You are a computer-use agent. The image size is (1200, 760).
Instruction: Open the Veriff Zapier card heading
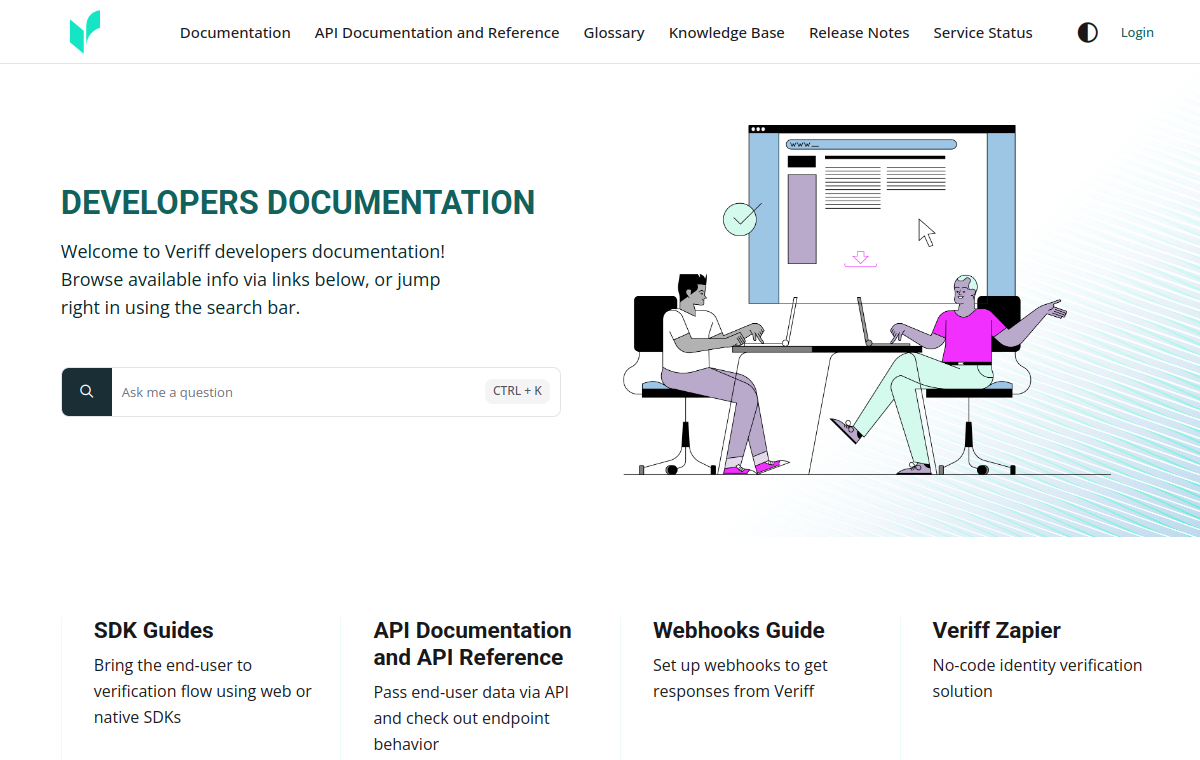point(997,630)
